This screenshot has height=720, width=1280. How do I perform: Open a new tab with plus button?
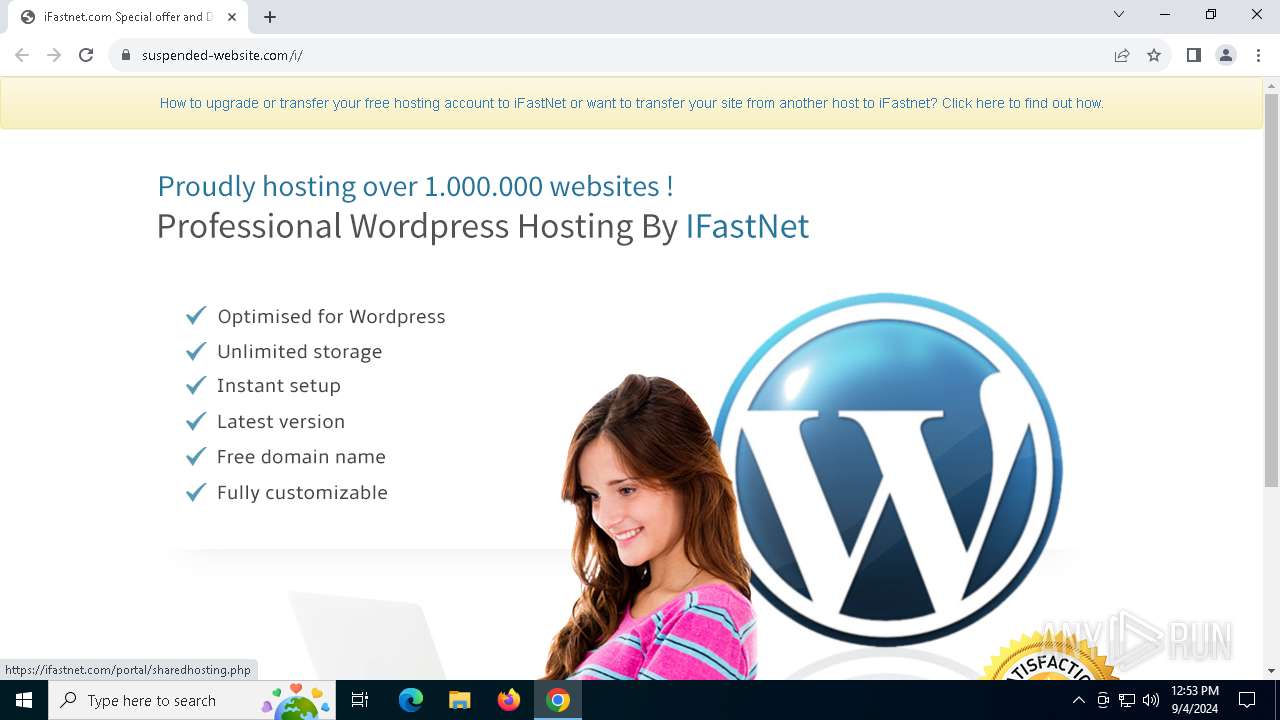pyautogui.click(x=270, y=17)
